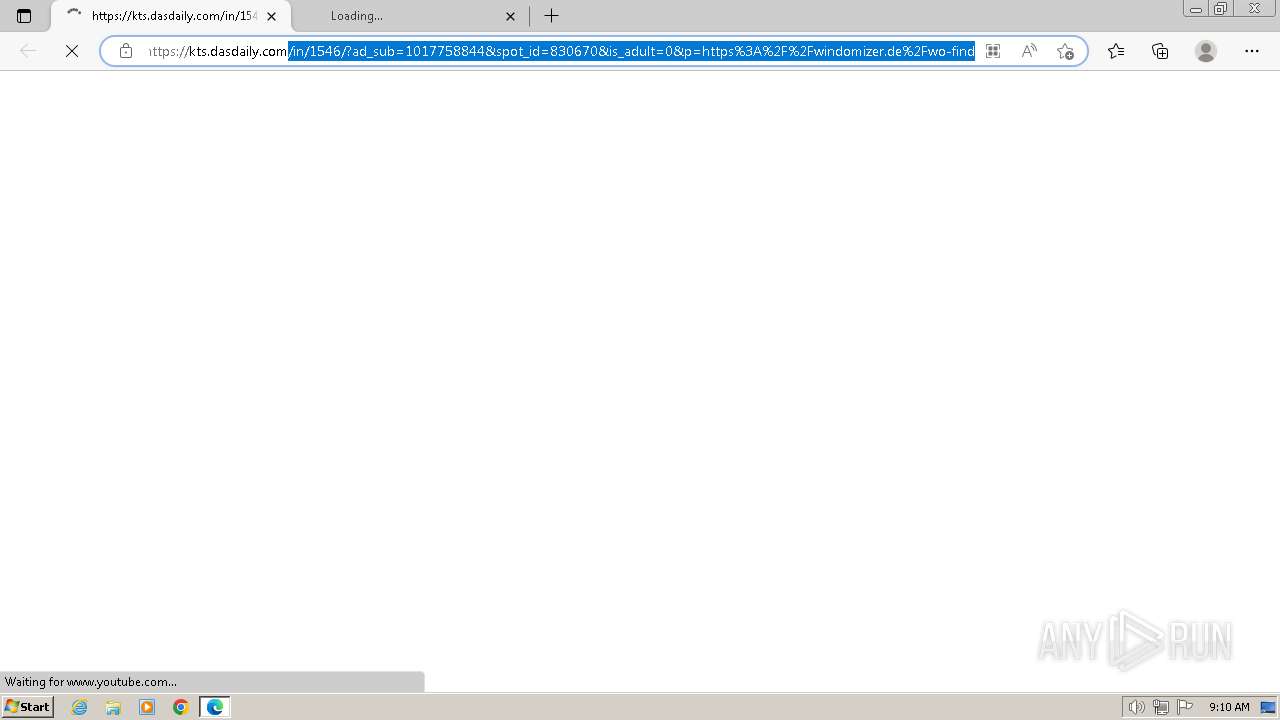Click the address bar URL field

coord(561,51)
